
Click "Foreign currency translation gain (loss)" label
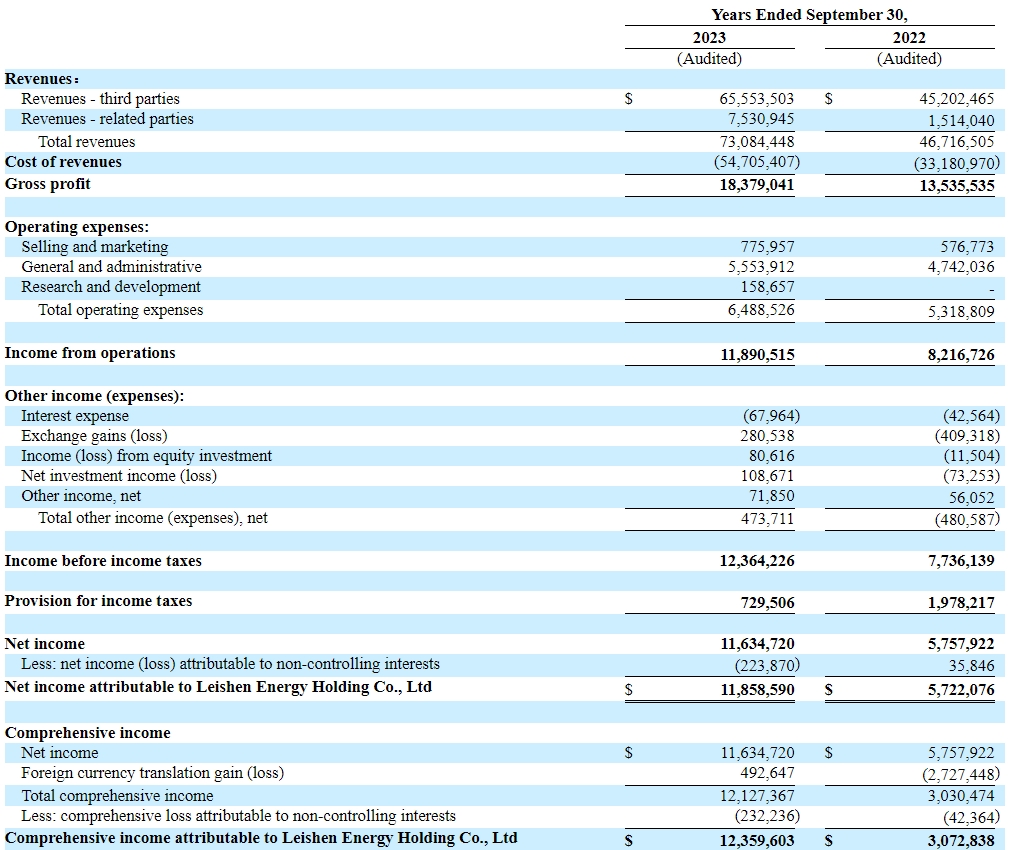coord(152,773)
